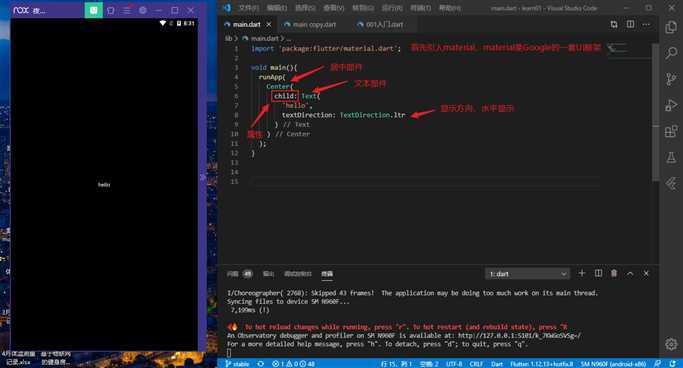This screenshot has height=368, width=683.
Task: Select the SM N960F device in the status bar
Action: [x=613, y=364]
